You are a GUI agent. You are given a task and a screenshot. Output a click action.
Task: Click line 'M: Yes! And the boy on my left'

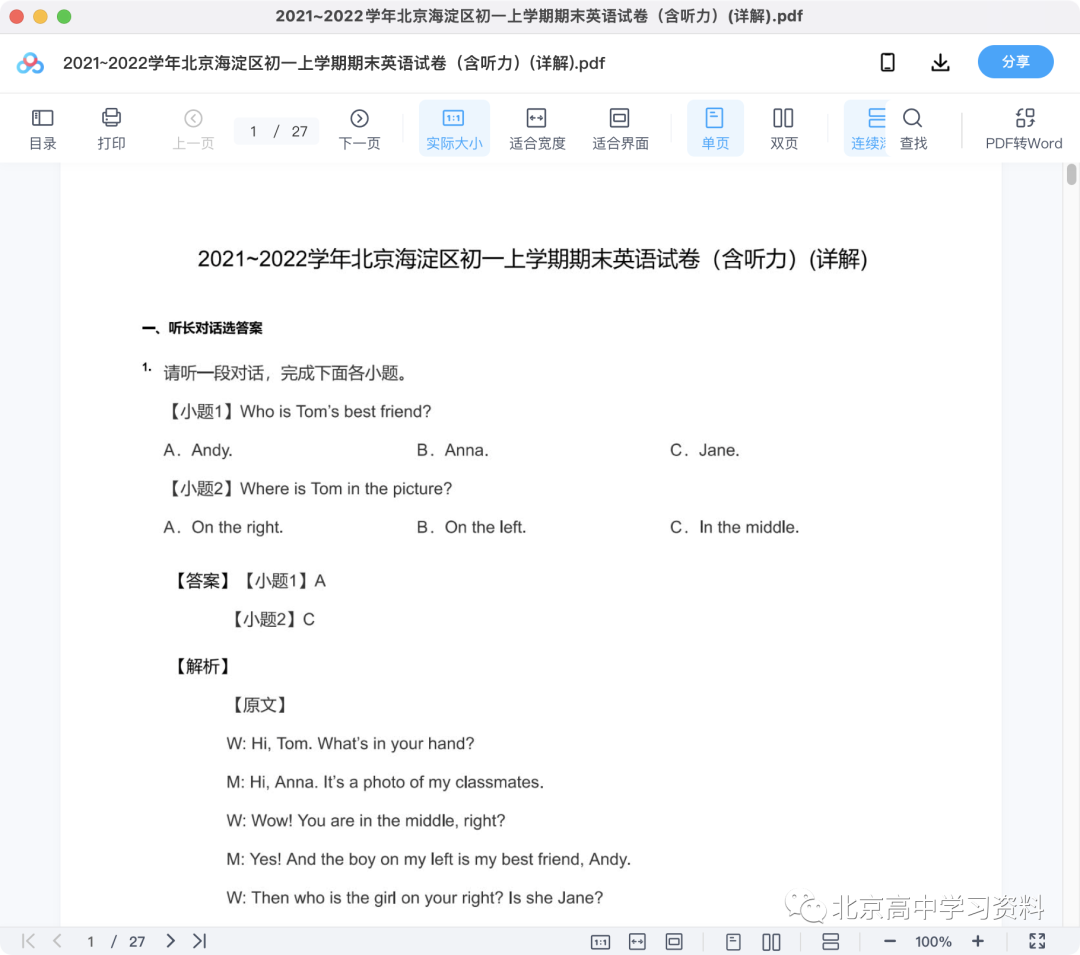[x=428, y=859]
